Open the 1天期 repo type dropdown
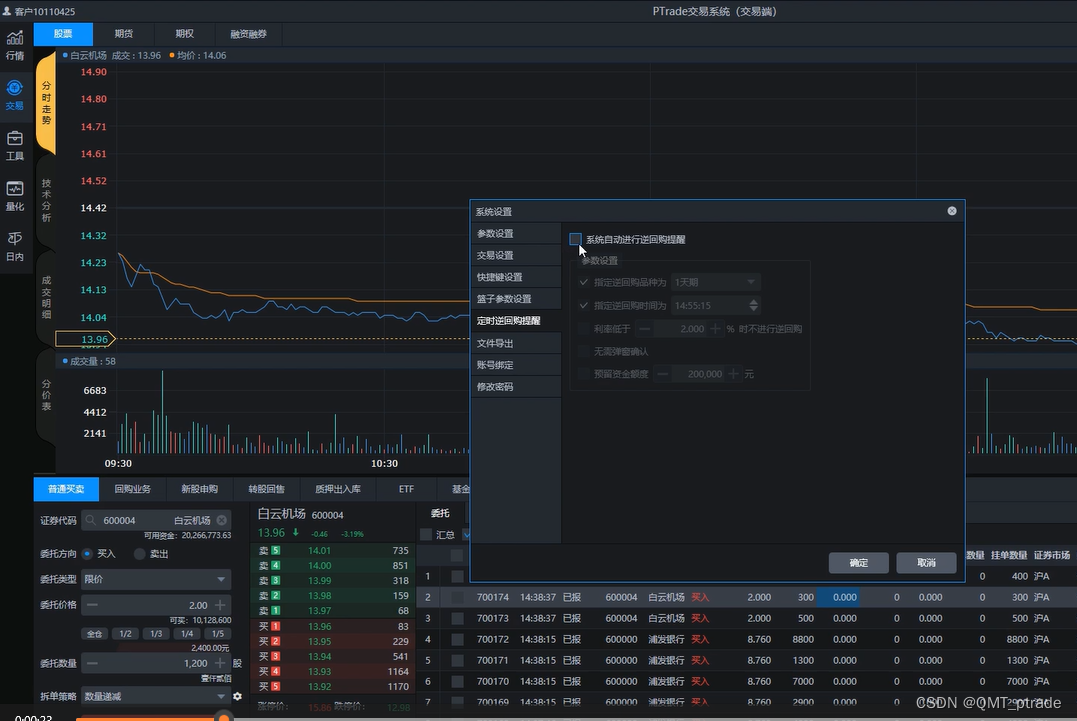Screen dimensions: 1077x721 (715, 282)
